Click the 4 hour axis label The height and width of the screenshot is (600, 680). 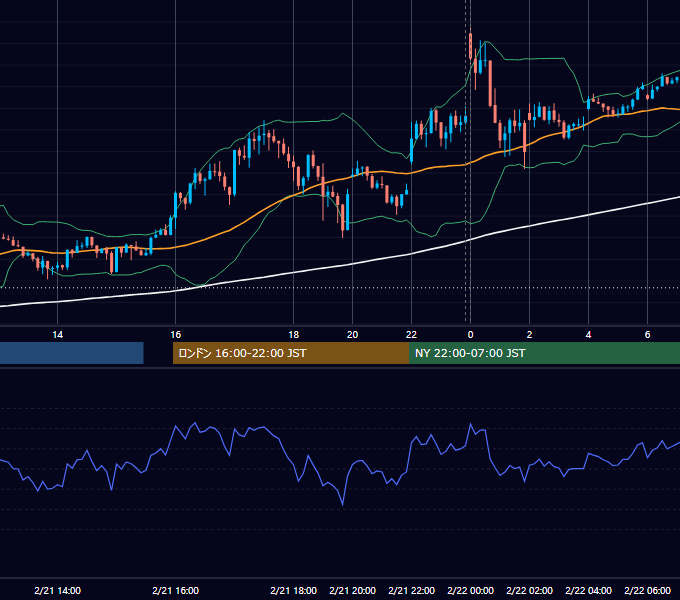pyautogui.click(x=588, y=335)
